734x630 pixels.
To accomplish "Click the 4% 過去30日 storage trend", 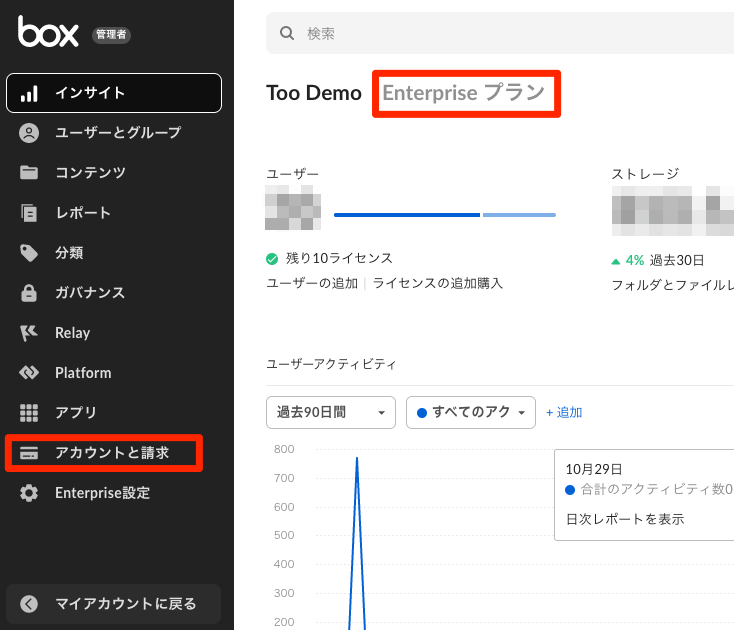I will coord(658,260).
